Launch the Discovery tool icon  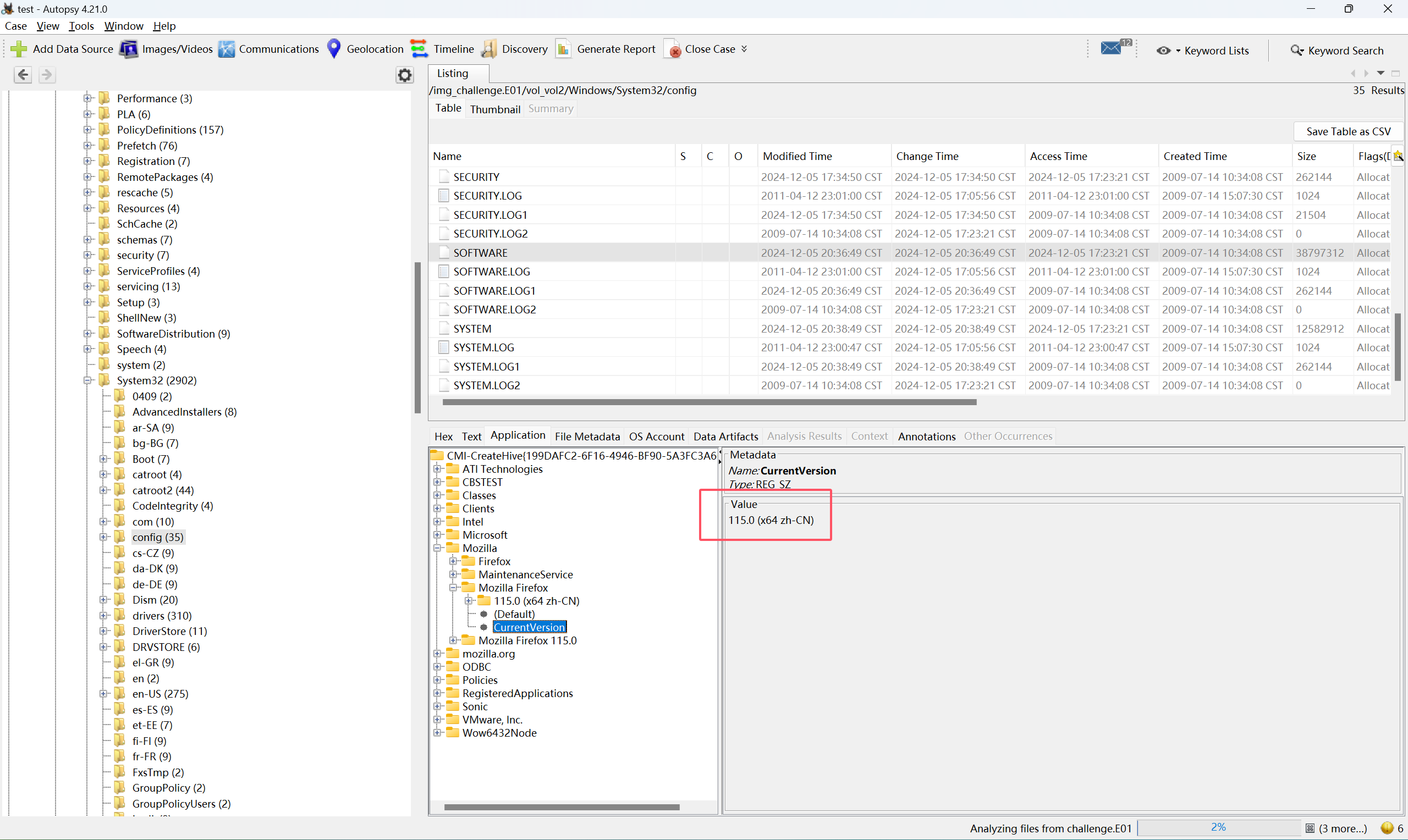point(489,49)
